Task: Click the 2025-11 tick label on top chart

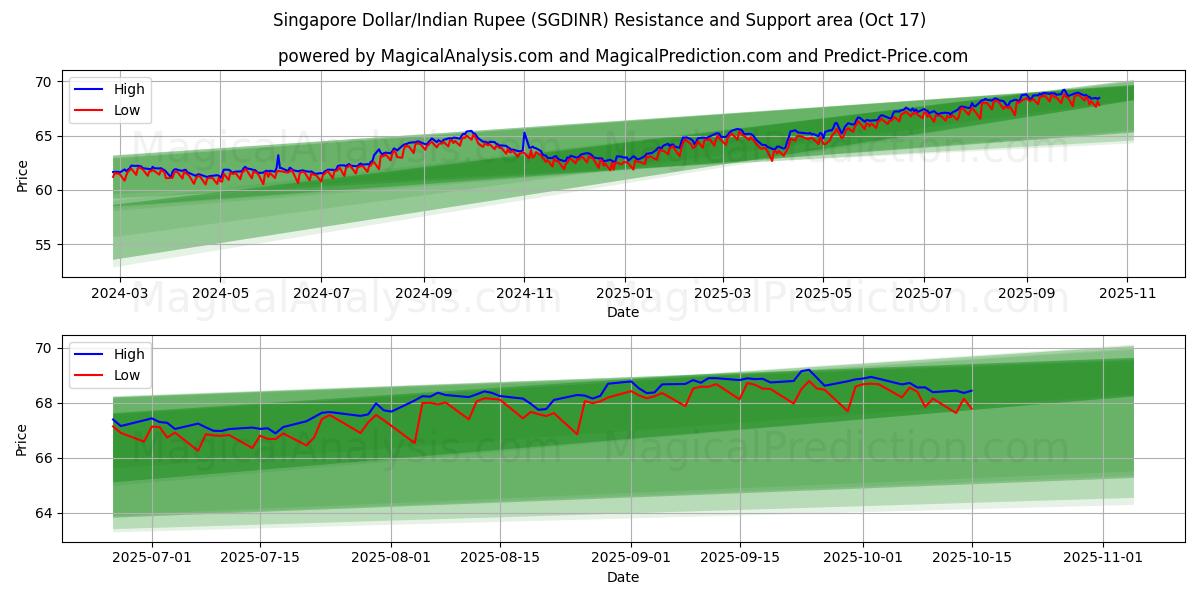Action: click(1128, 295)
